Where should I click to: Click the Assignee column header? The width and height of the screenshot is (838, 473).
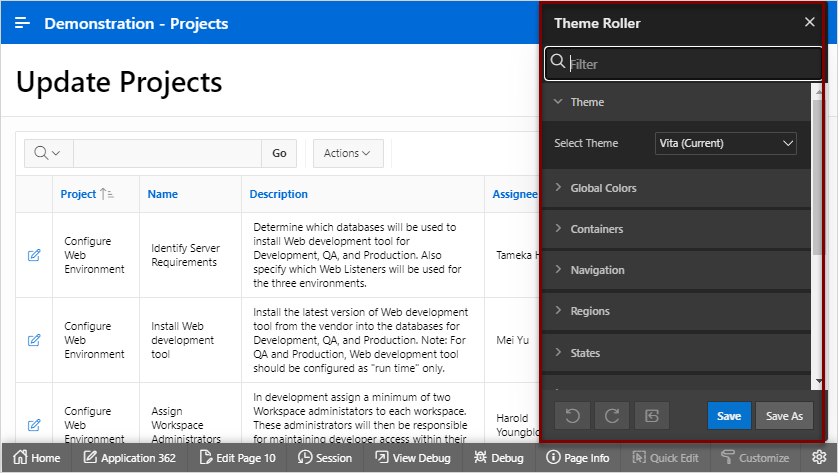(515, 194)
